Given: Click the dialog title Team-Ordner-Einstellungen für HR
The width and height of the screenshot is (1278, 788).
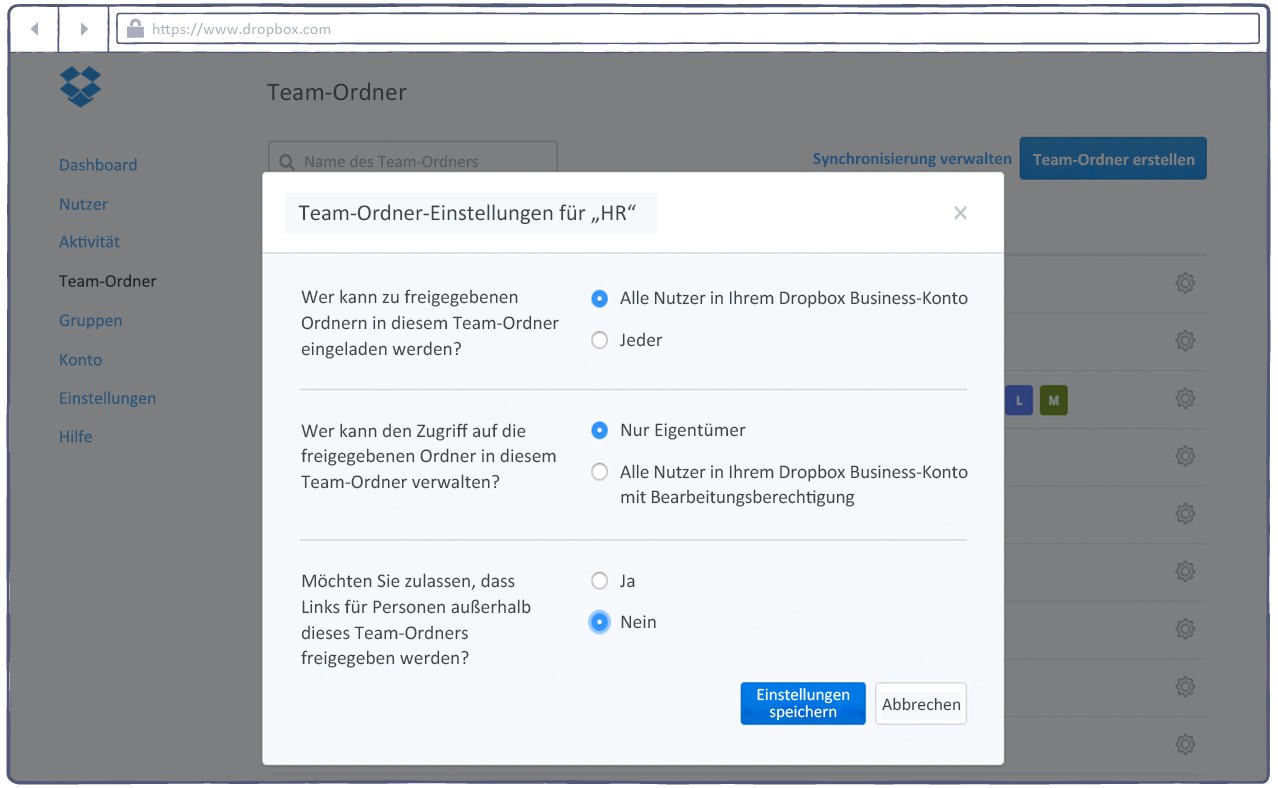Looking at the screenshot, I should click(468, 213).
